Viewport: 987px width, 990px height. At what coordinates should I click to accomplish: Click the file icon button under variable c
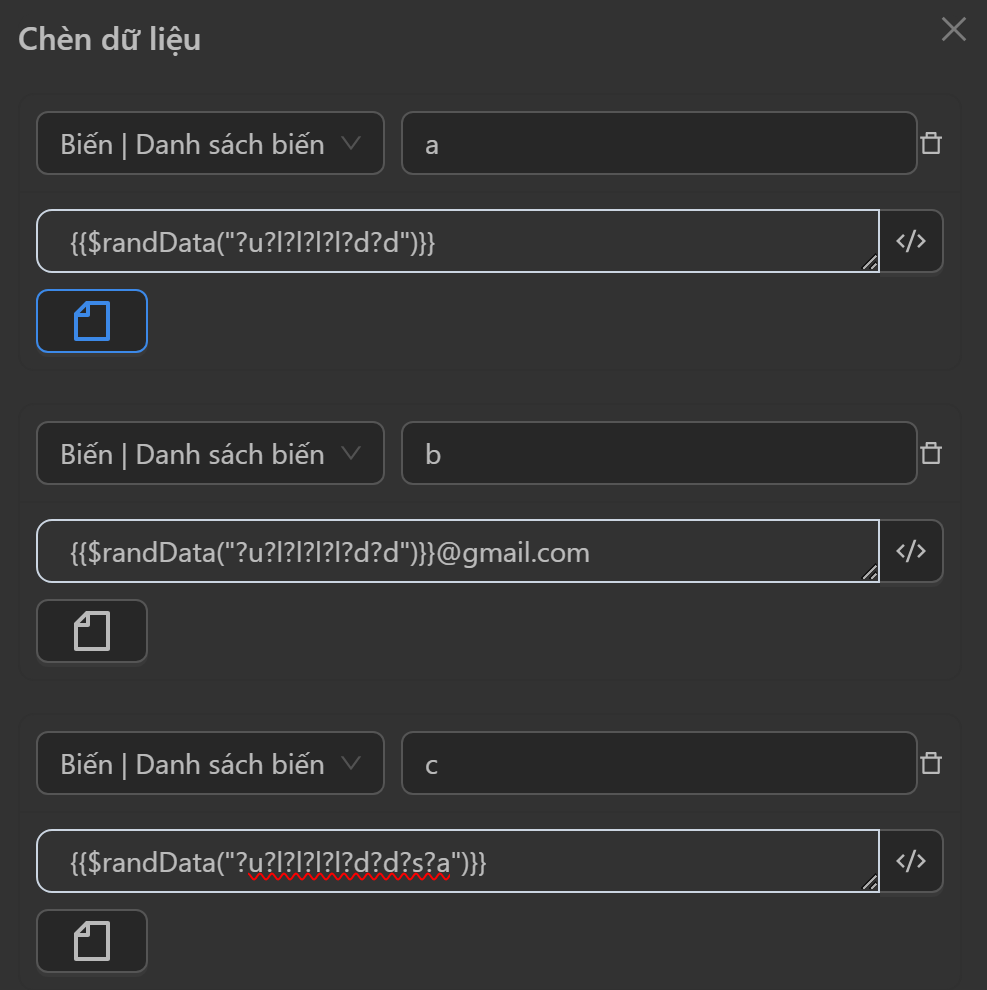(92, 941)
